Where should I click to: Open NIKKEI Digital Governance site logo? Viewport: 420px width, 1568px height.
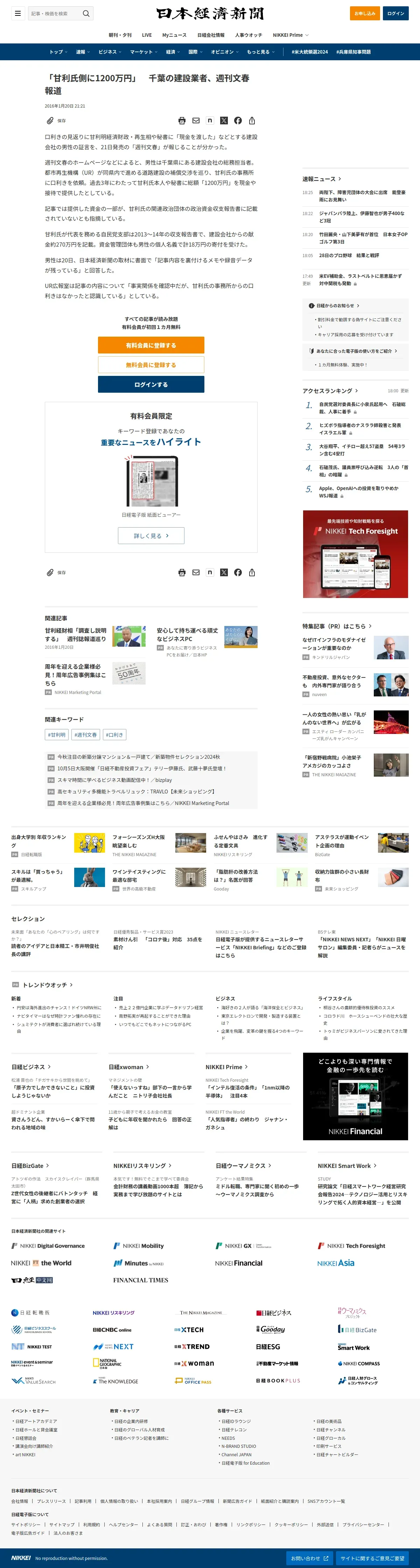click(48, 1245)
